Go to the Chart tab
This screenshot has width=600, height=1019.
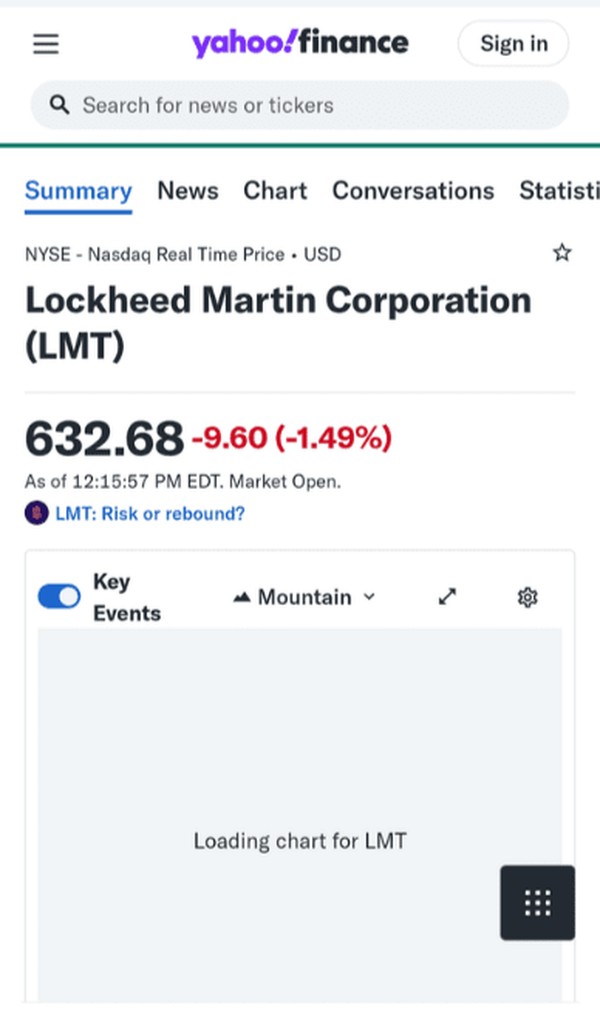click(x=275, y=191)
